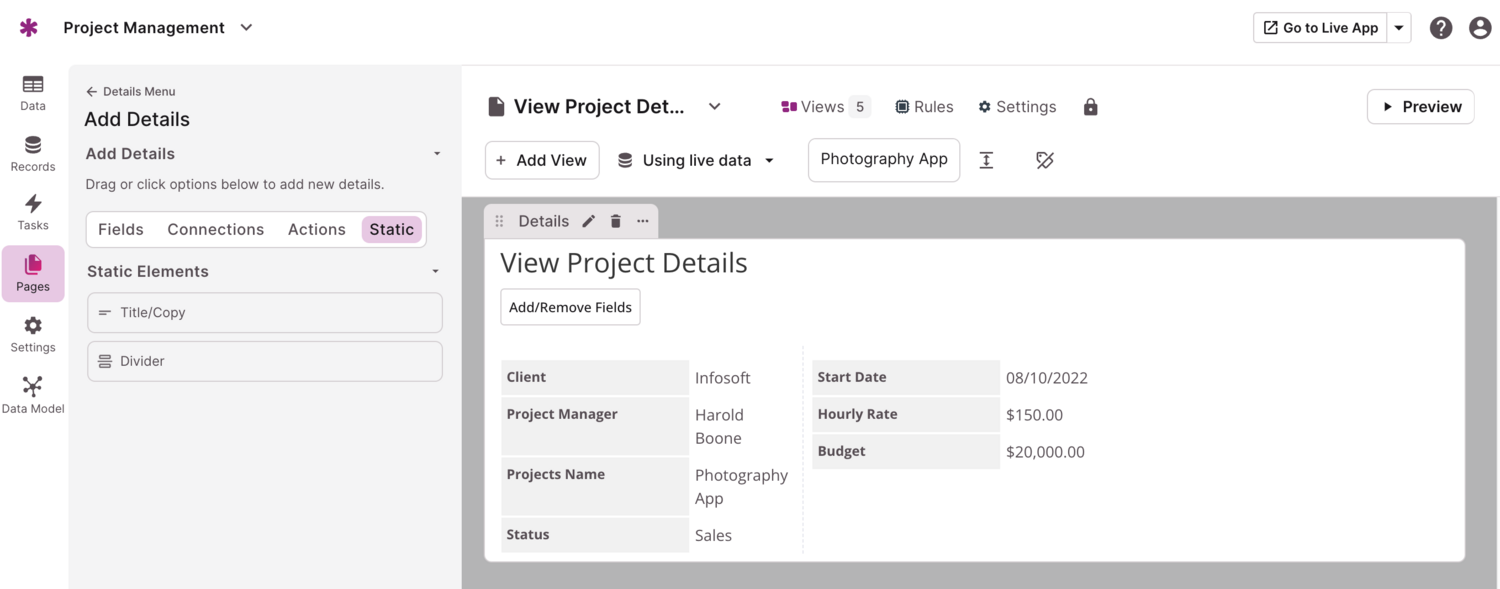The height and width of the screenshot is (589, 1500).
Task: Edit the Details view with pencil icon
Action: pos(589,221)
